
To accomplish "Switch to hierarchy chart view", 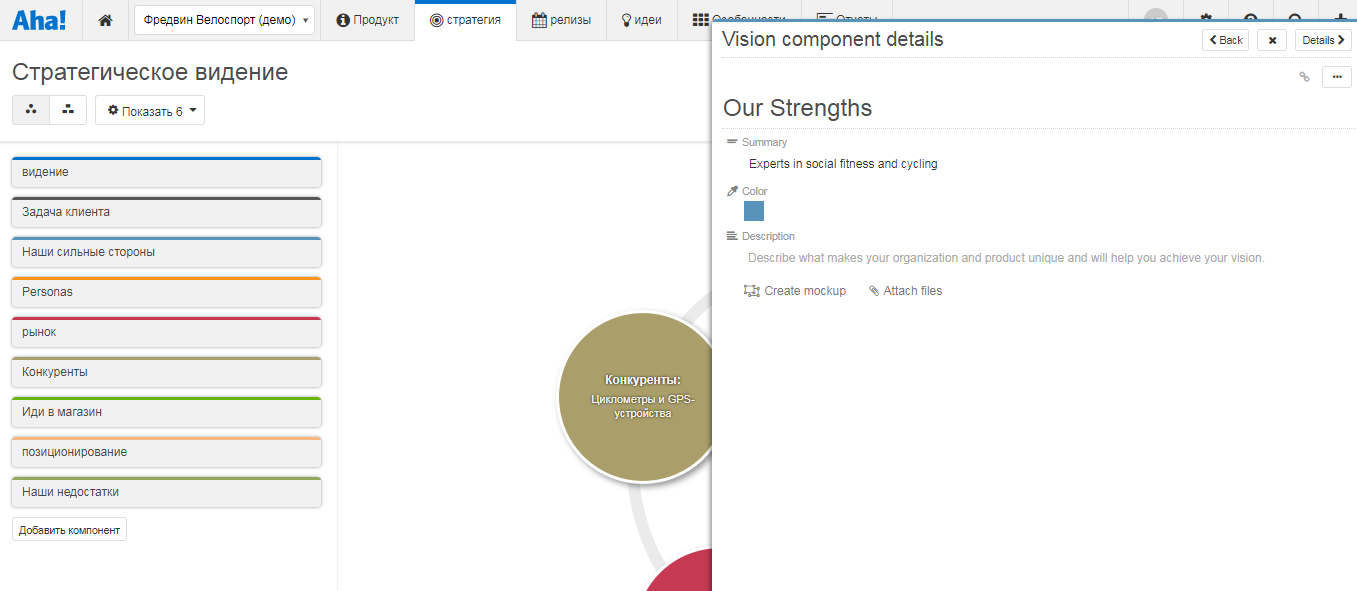I will point(68,110).
